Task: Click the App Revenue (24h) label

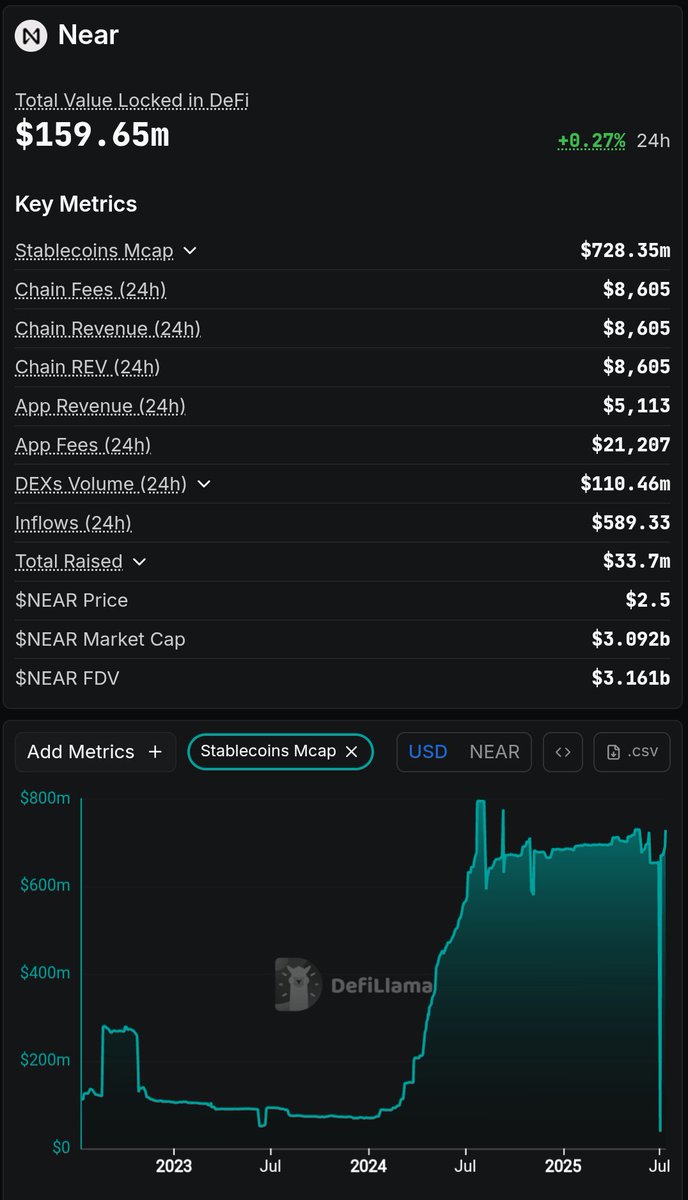Action: 100,406
